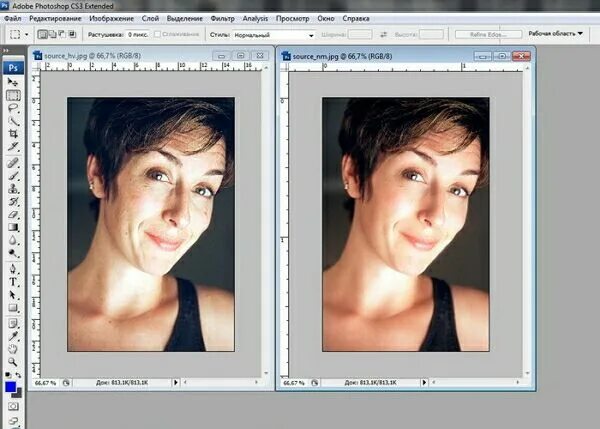This screenshot has height=429, width=600.
Task: Swap width and height values
Action: [x=383, y=35]
